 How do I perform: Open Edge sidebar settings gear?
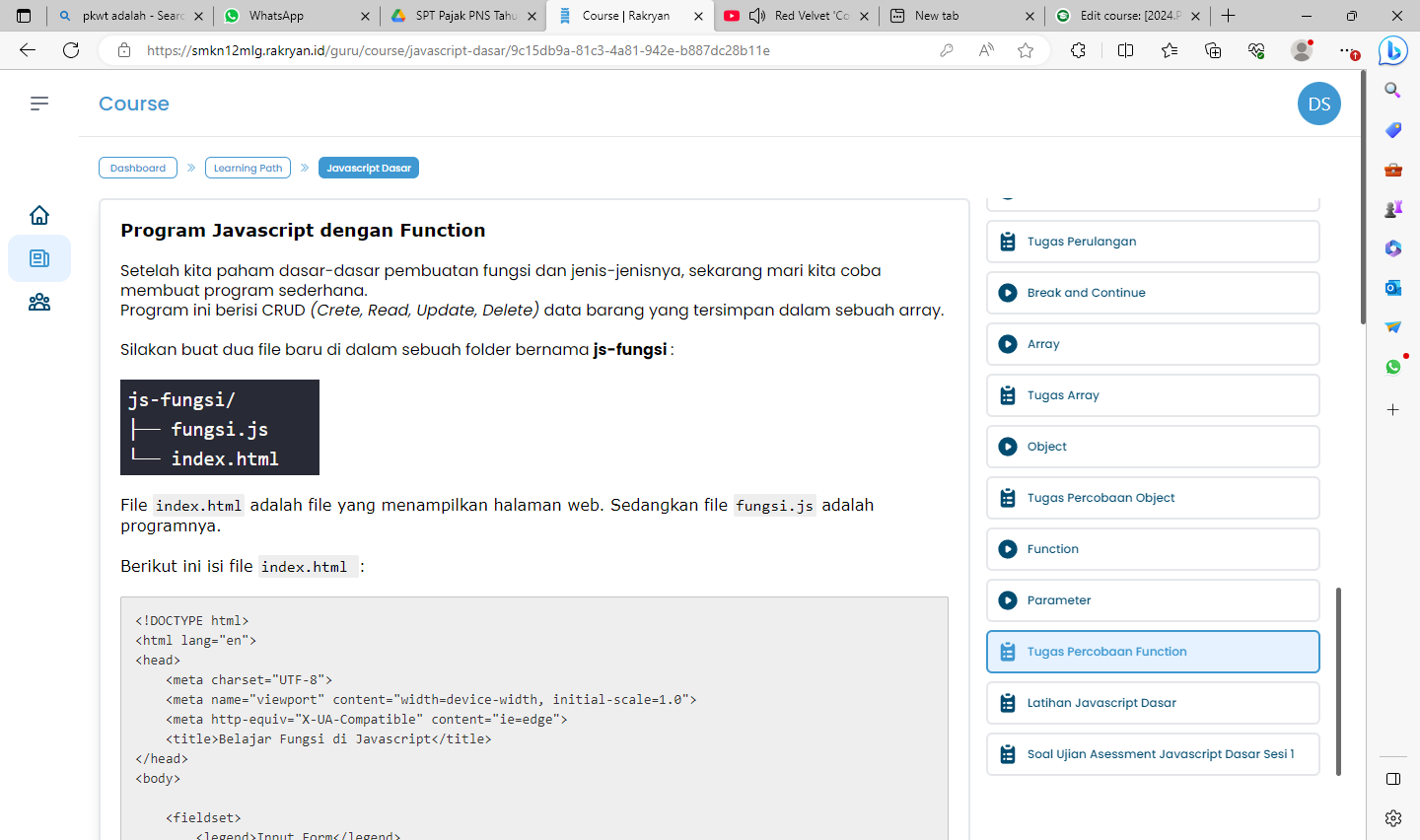click(1392, 818)
